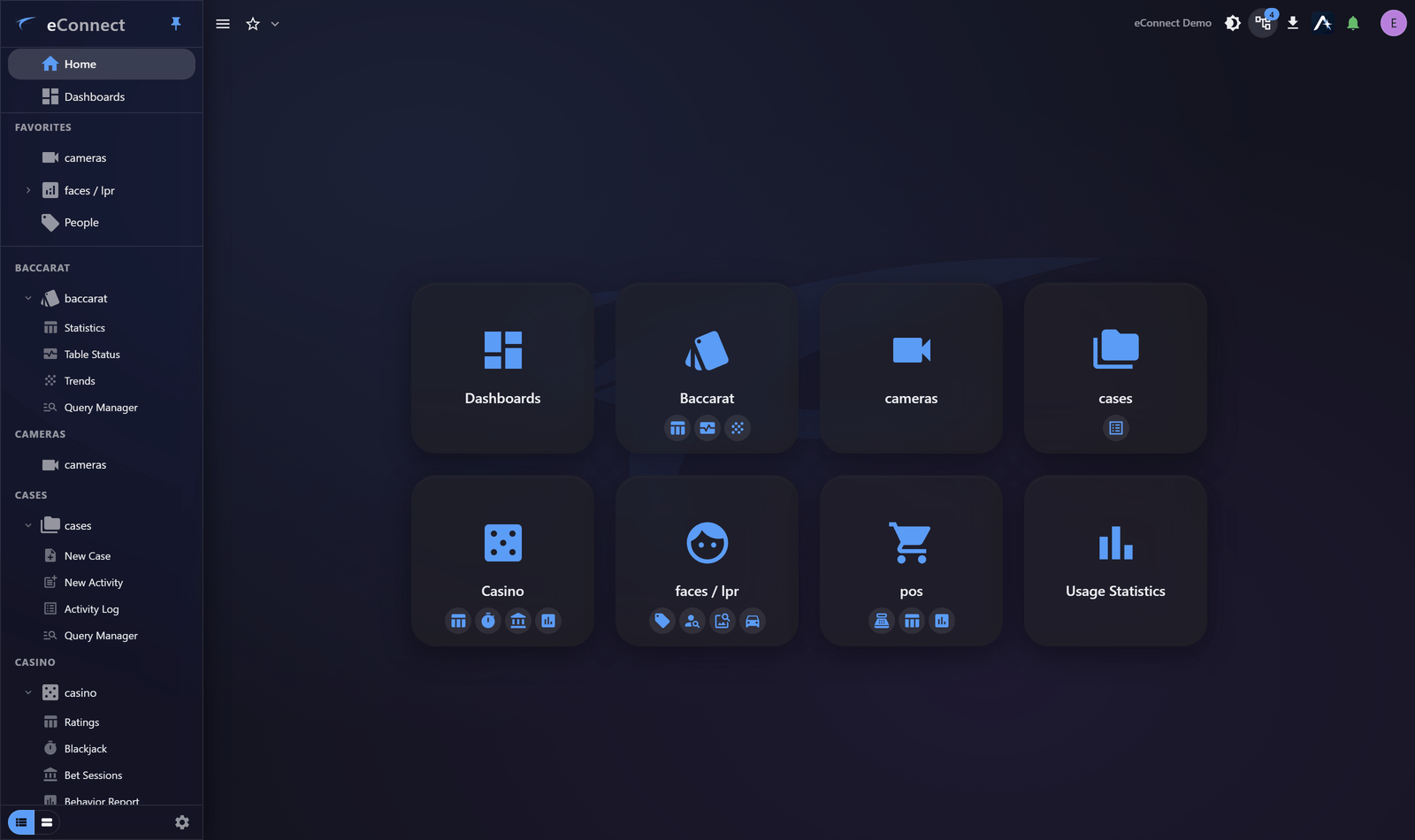Click the activity log icon in cases tile
This screenshot has width=1415, height=840.
pos(1116,428)
